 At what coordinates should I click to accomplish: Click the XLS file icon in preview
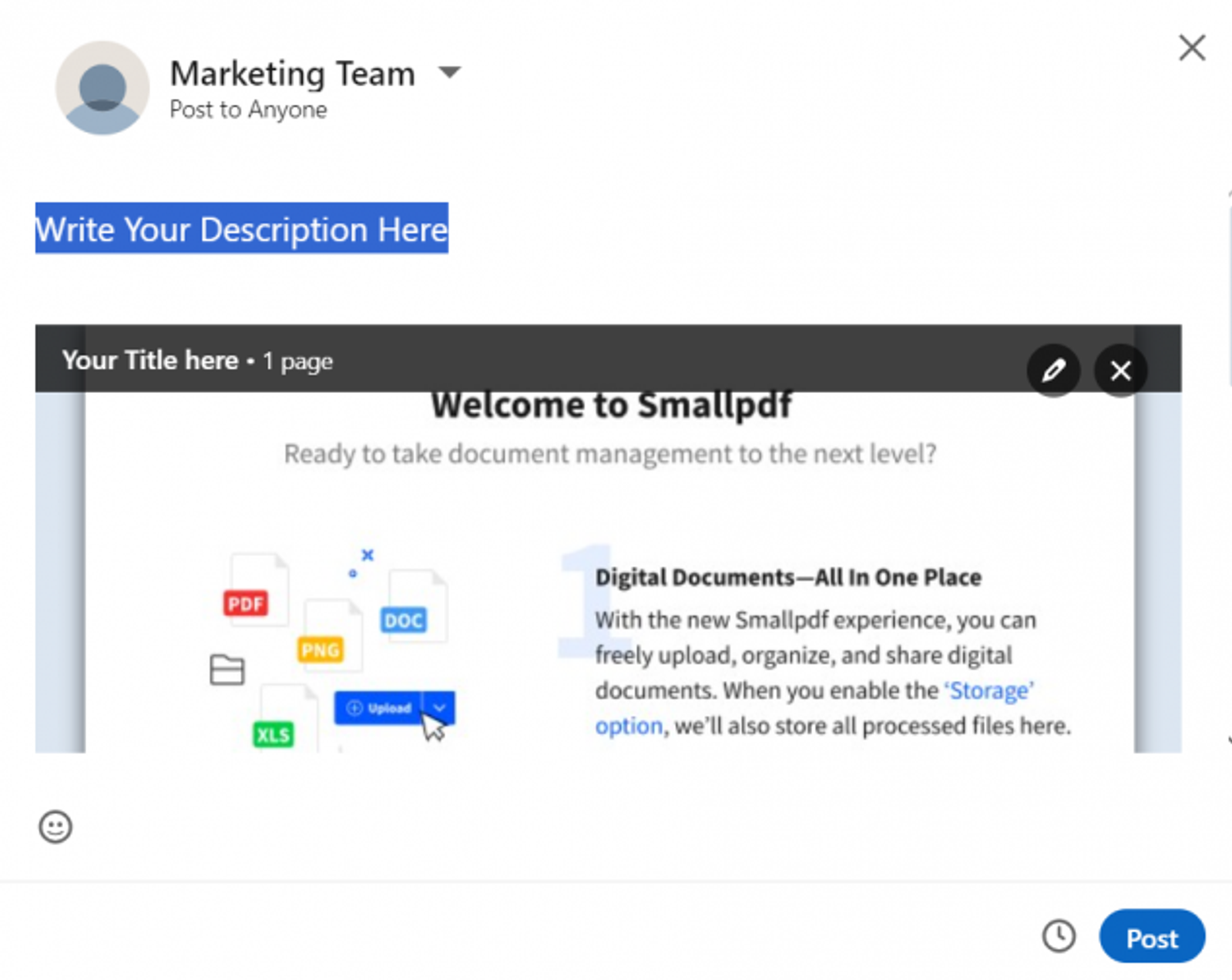tap(287, 717)
